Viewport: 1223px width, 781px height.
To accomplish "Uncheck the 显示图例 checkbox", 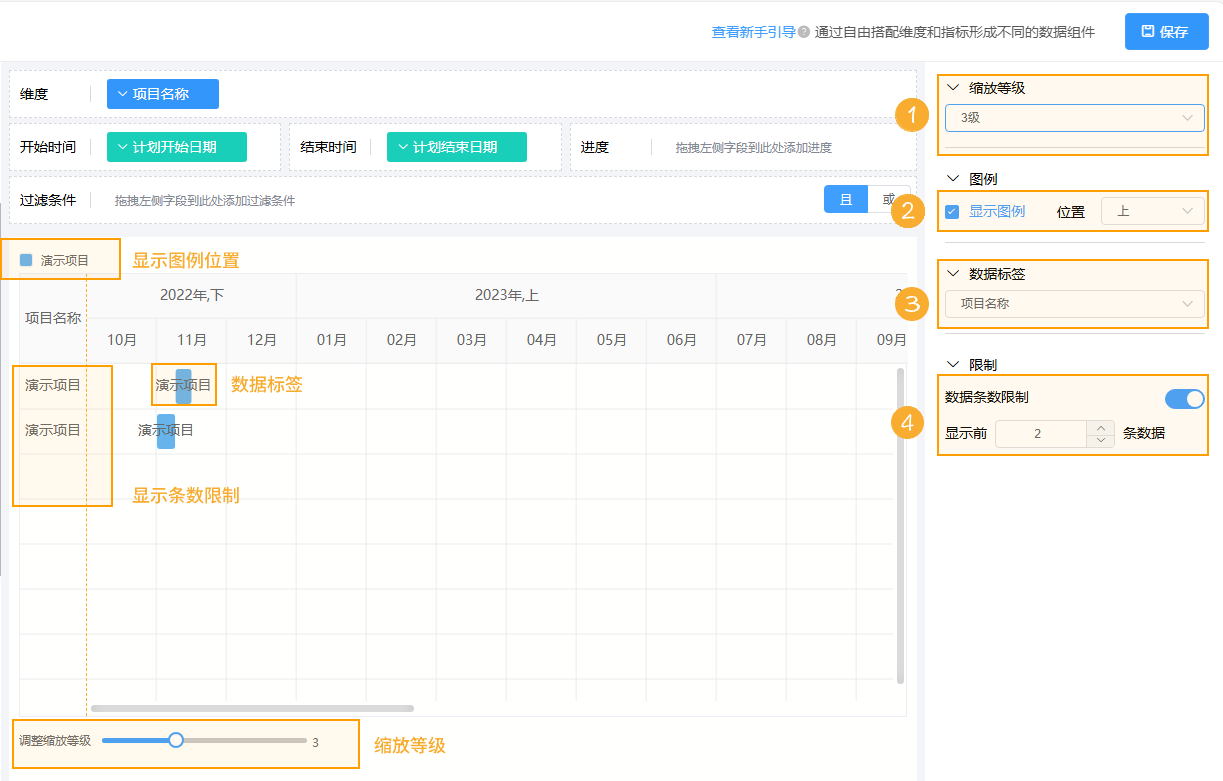I will pyautogui.click(x=950, y=210).
